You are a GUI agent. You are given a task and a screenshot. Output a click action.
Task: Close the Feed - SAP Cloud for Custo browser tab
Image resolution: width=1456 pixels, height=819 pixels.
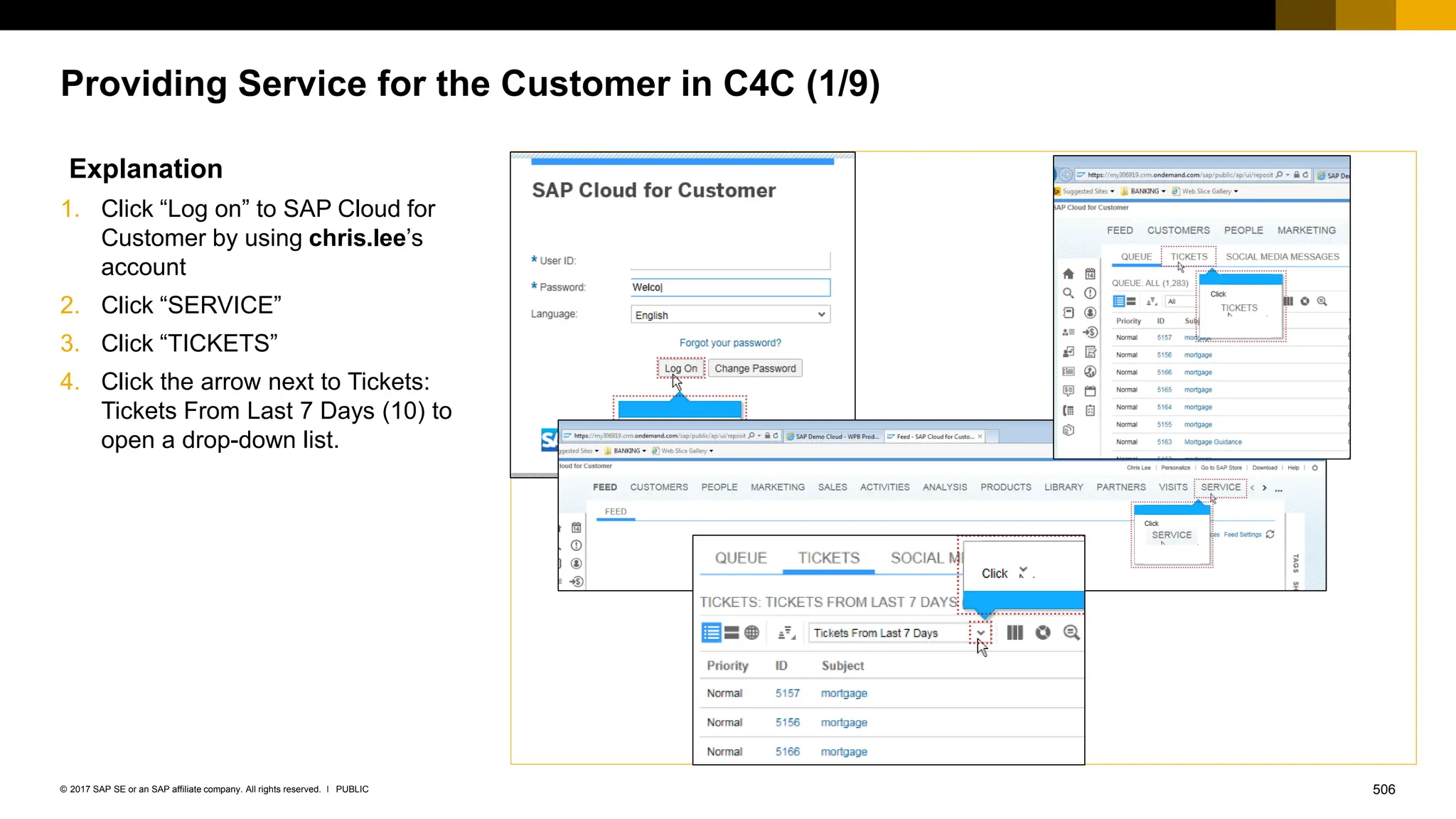(x=980, y=437)
